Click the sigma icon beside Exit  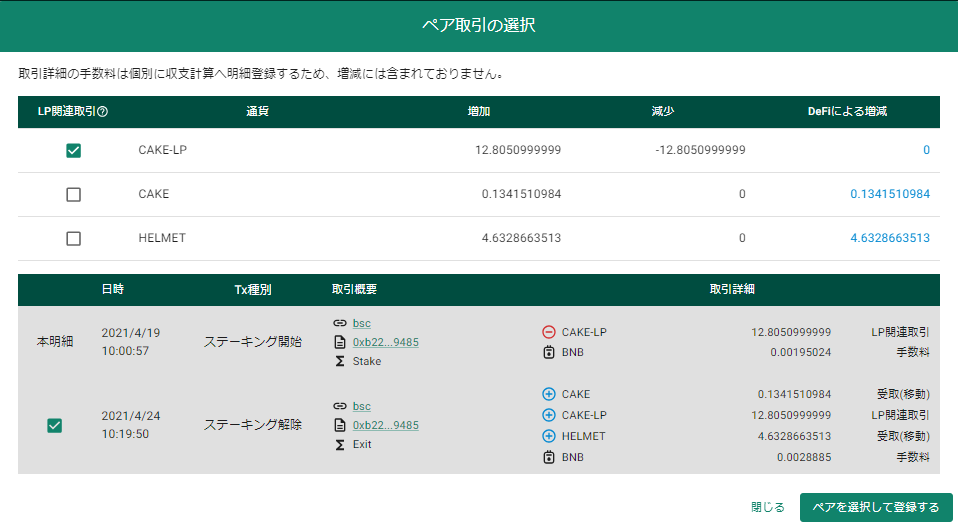pyautogui.click(x=340, y=444)
